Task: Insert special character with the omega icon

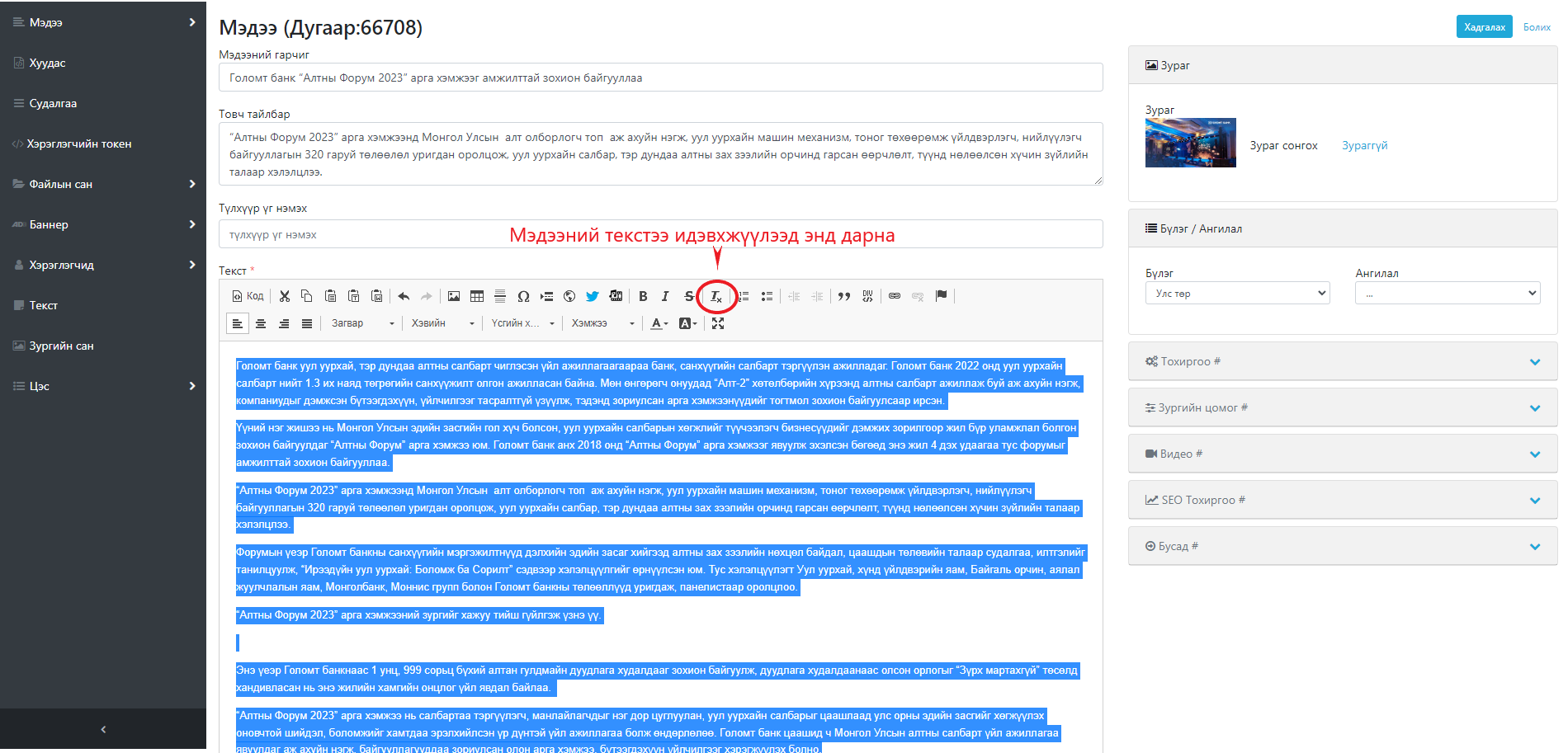Action: (523, 296)
